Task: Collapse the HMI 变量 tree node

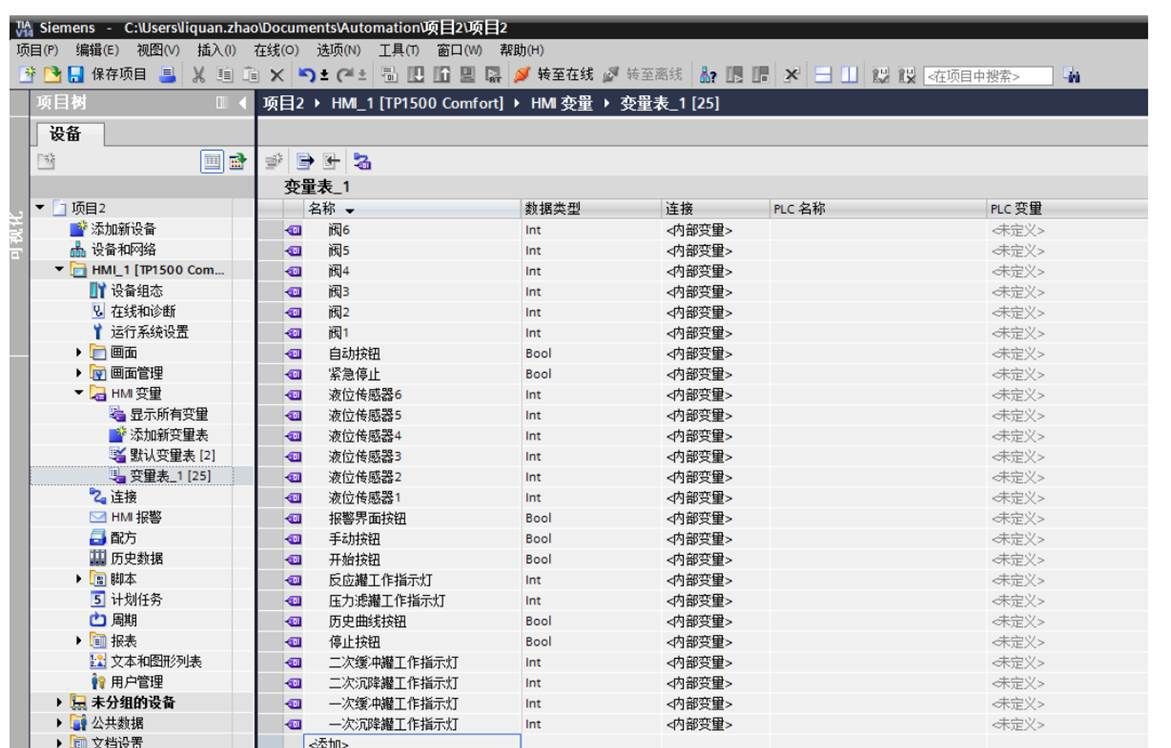Action: pyautogui.click(x=80, y=394)
